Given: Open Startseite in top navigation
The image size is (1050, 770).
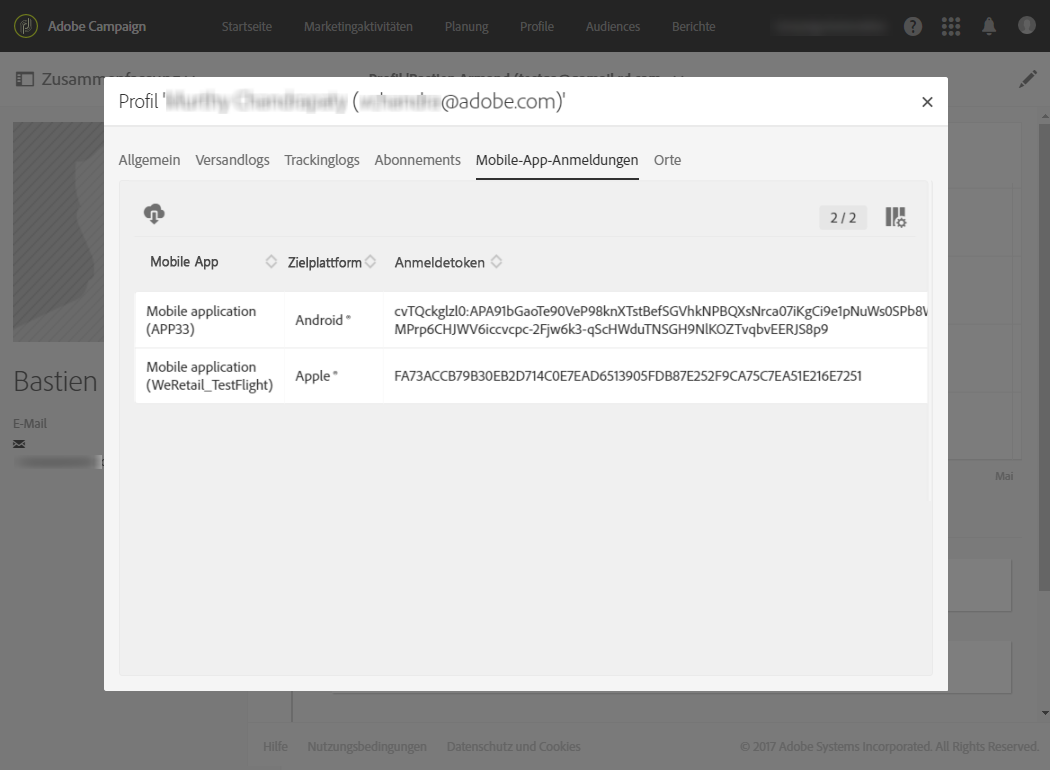Looking at the screenshot, I should (246, 27).
